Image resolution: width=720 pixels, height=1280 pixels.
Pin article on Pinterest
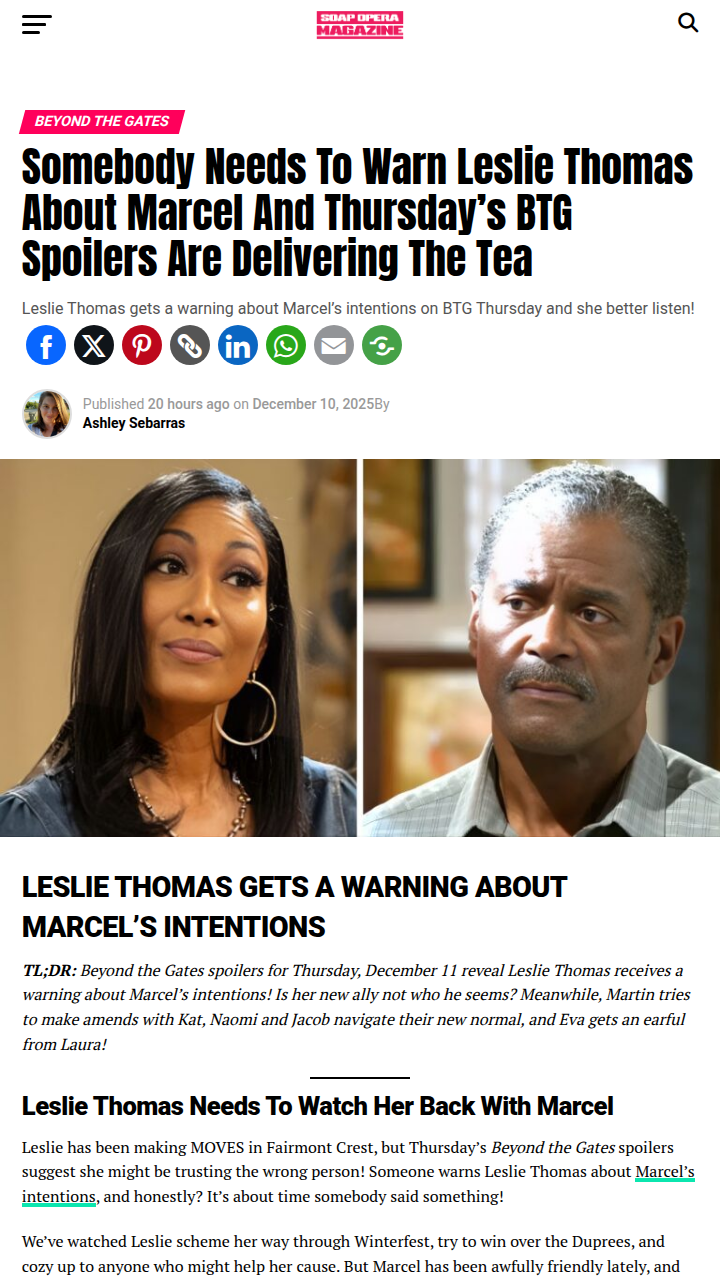pos(142,345)
